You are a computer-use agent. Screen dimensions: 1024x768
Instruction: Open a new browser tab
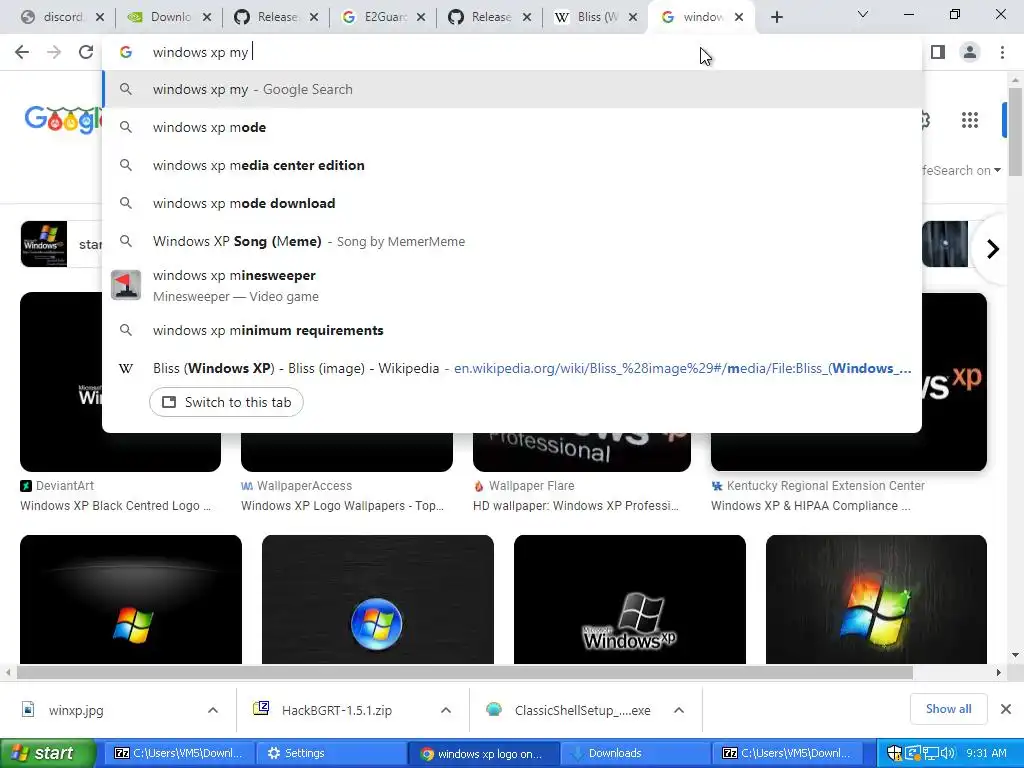click(776, 18)
